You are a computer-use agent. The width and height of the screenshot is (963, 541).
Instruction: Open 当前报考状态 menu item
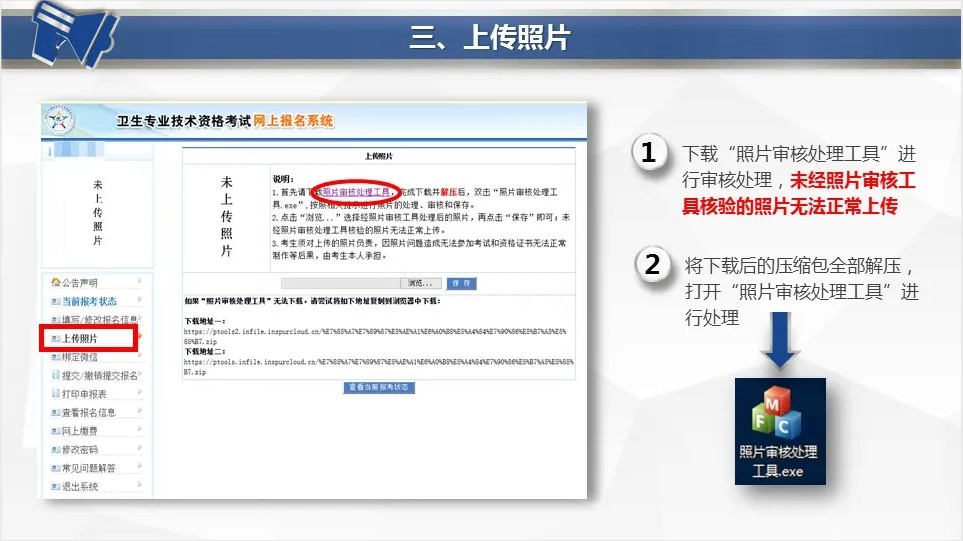[89, 301]
